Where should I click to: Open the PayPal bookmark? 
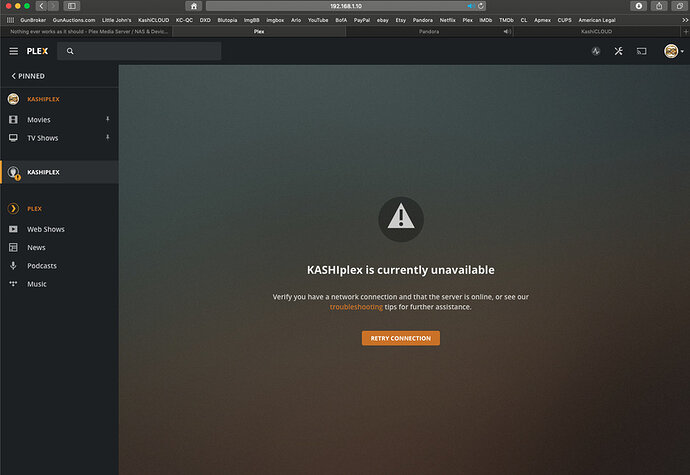pyautogui.click(x=362, y=20)
